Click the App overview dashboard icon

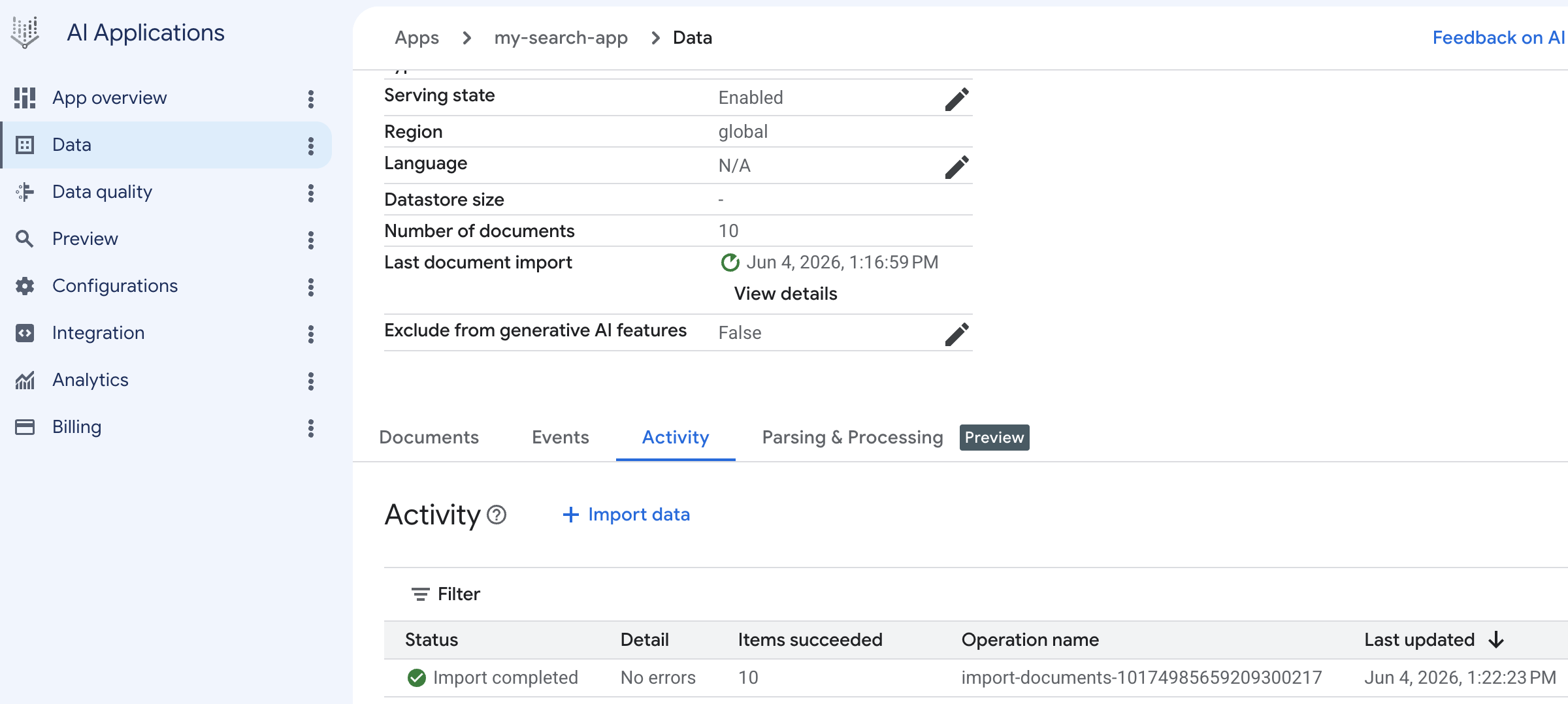click(25, 98)
